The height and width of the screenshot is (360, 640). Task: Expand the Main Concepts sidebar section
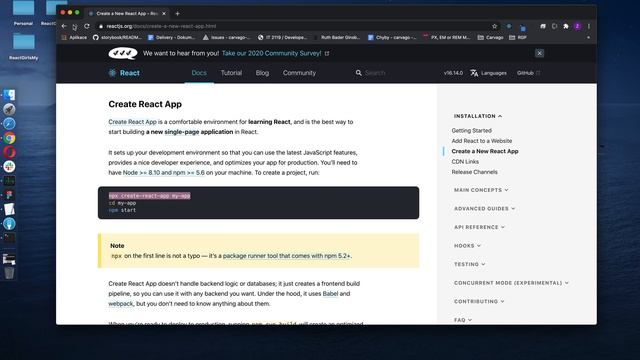click(481, 190)
